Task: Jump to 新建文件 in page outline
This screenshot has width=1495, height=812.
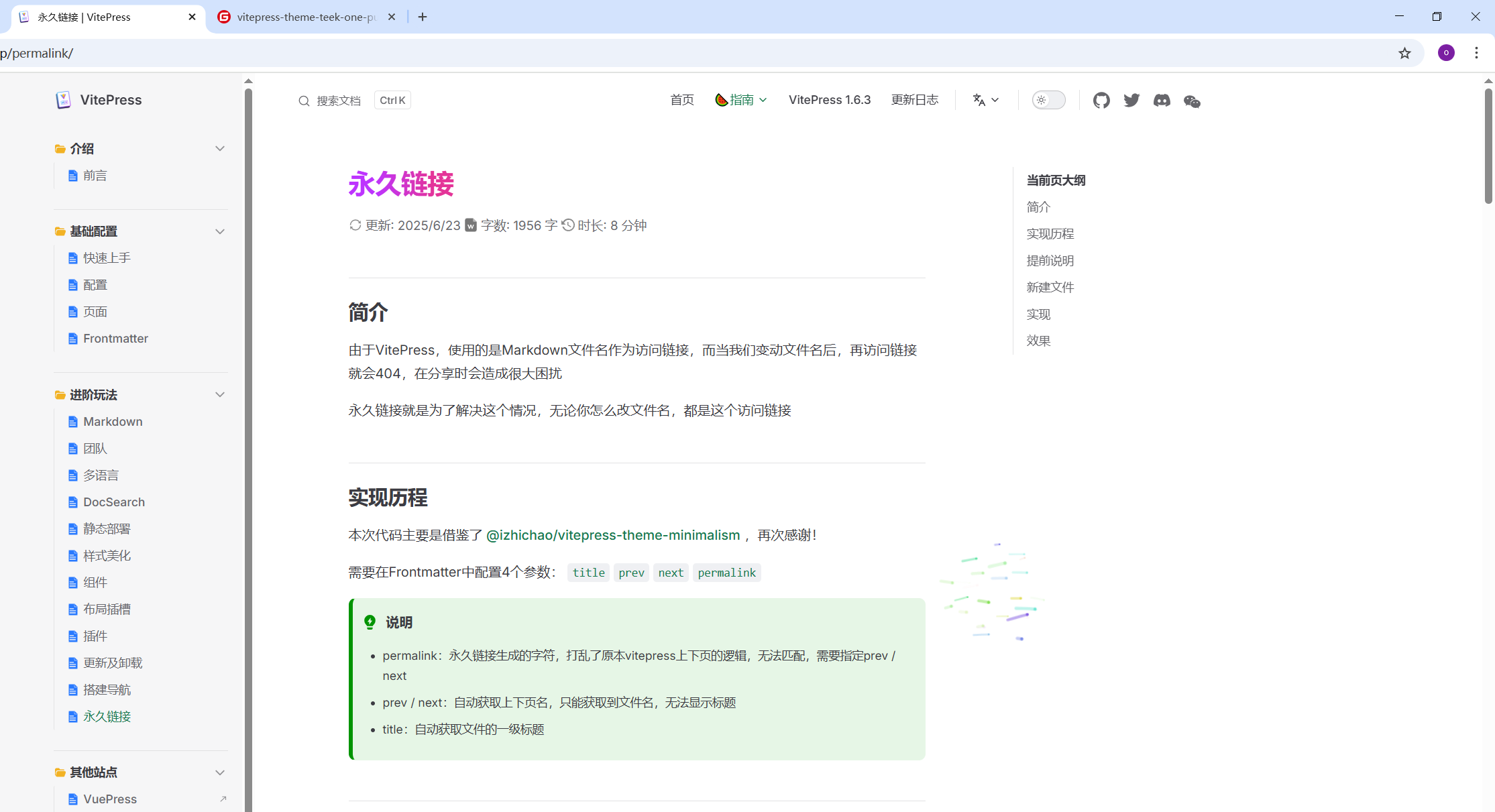Action: [x=1050, y=288]
